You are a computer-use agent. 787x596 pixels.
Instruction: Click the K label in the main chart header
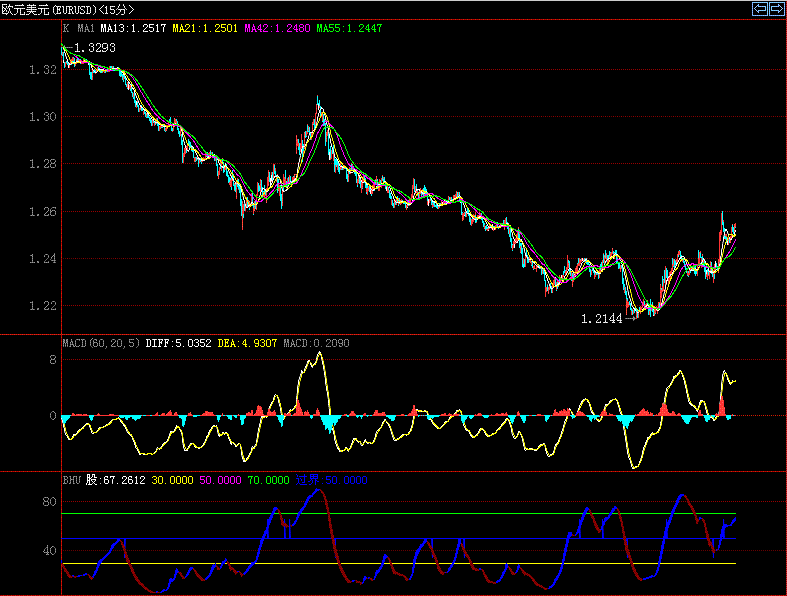pos(66,29)
